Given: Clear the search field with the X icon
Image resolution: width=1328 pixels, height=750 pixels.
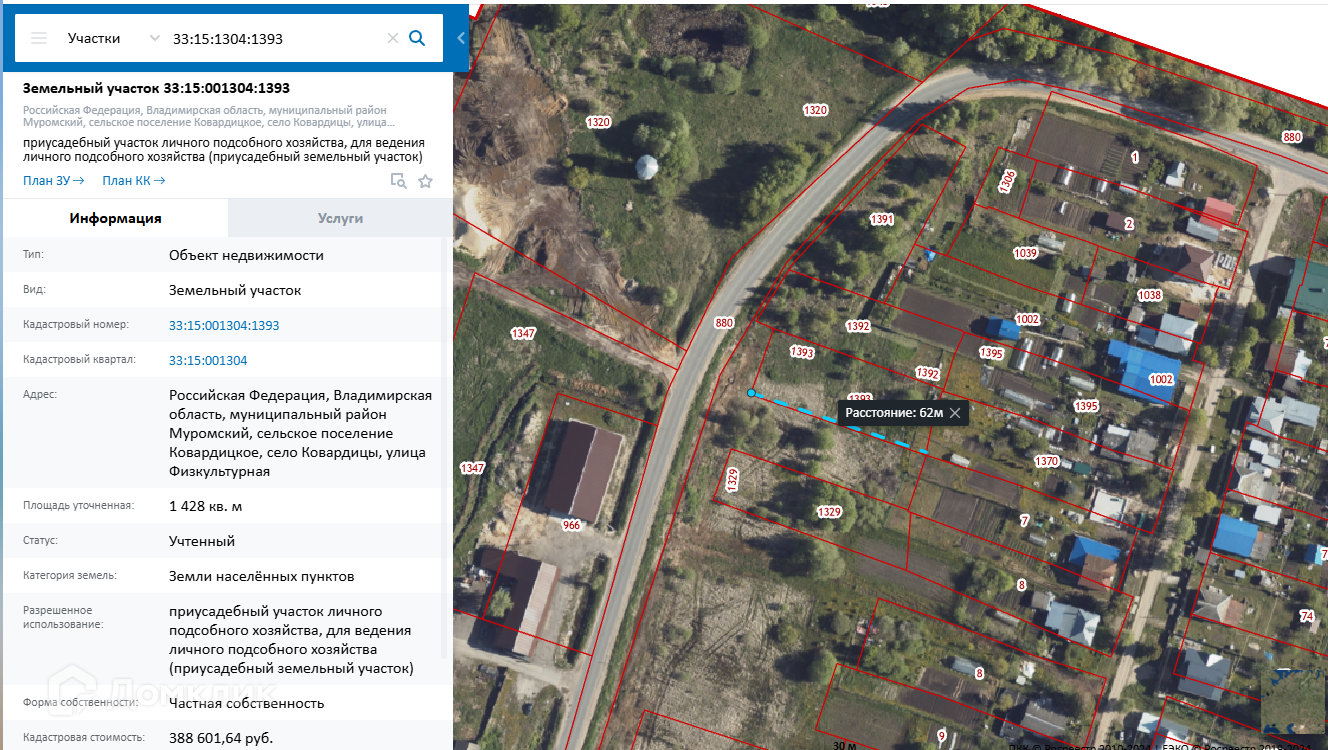Looking at the screenshot, I should pos(393,38).
